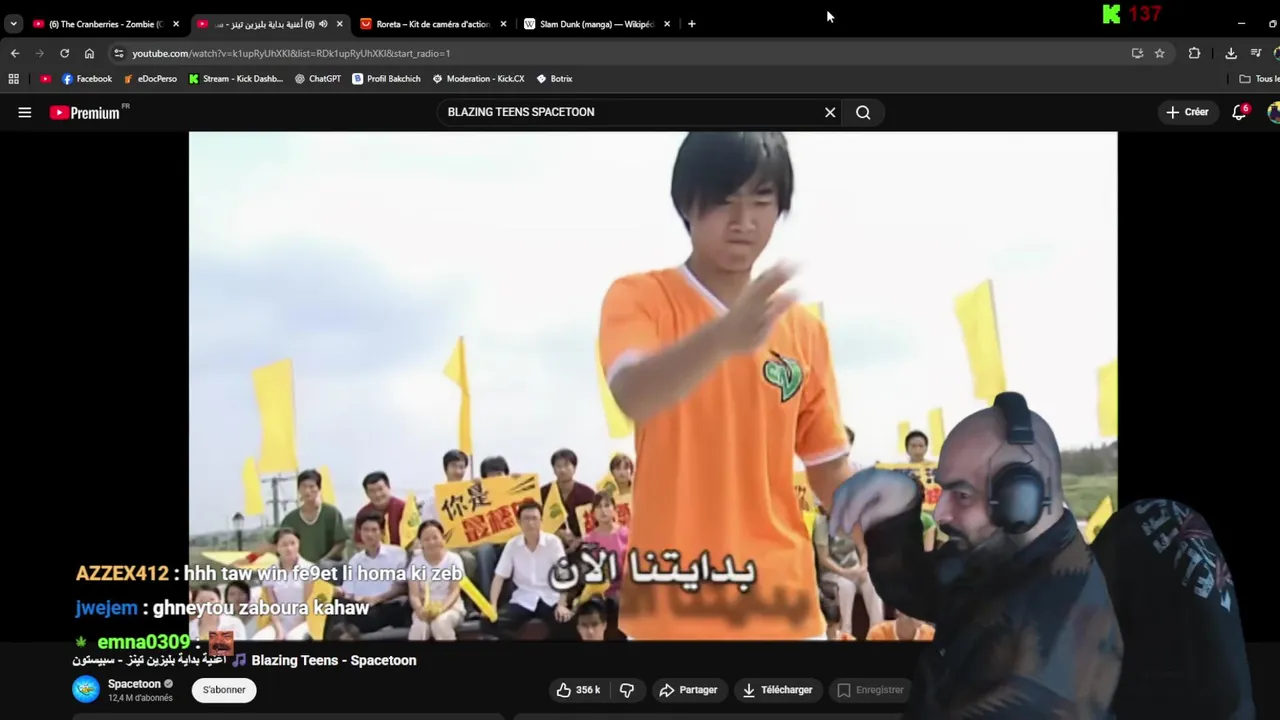Run search with magnifying glass button
The width and height of the screenshot is (1280, 720).
tap(863, 112)
